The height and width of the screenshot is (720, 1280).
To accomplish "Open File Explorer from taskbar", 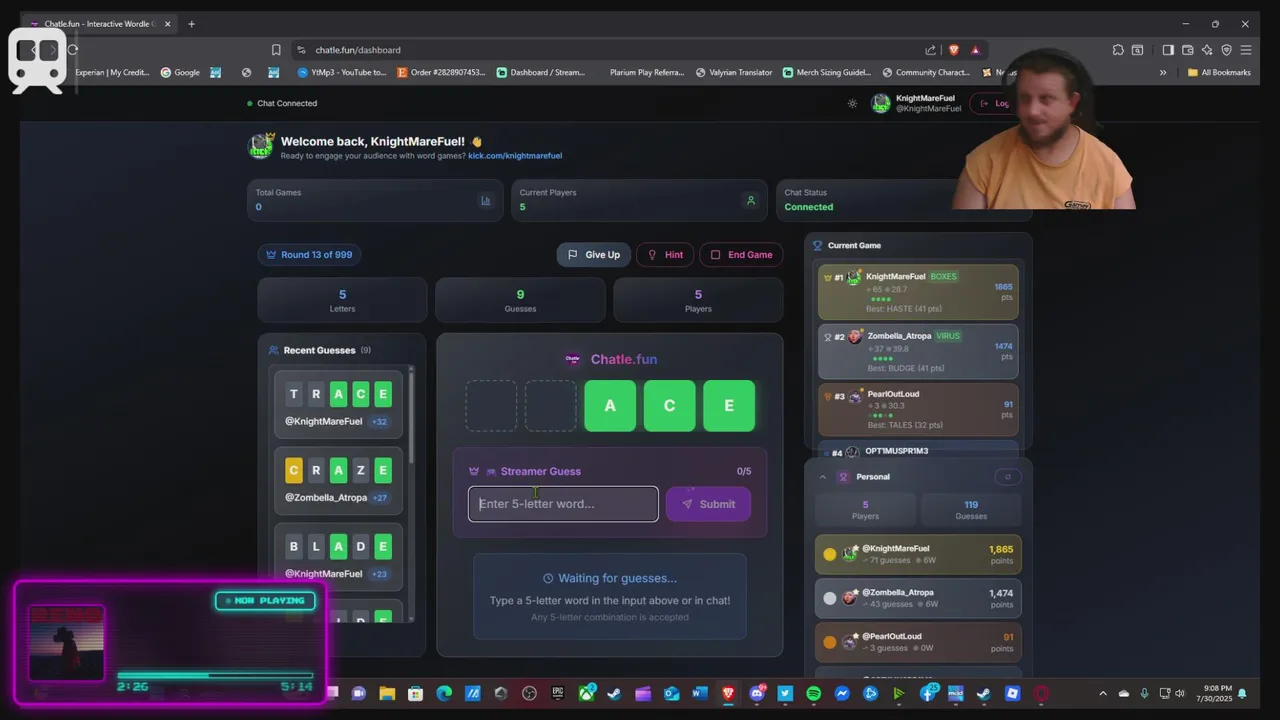I will (x=387, y=693).
